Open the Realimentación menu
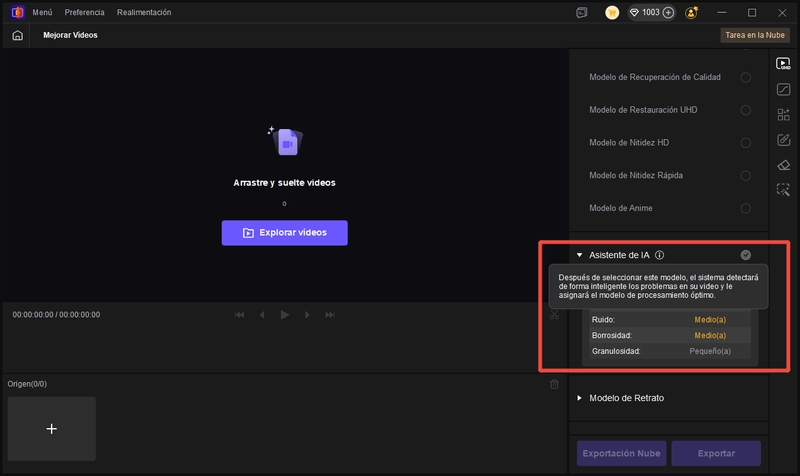 pyautogui.click(x=144, y=12)
